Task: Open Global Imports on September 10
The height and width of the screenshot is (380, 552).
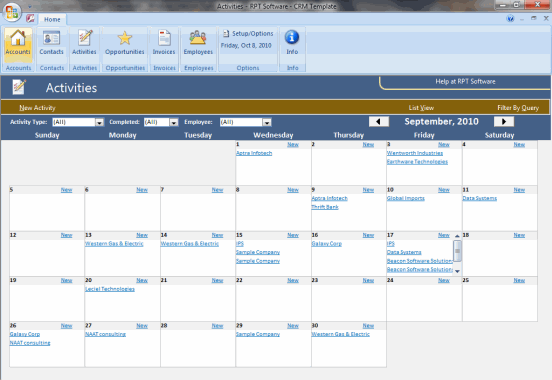Action: [406, 198]
